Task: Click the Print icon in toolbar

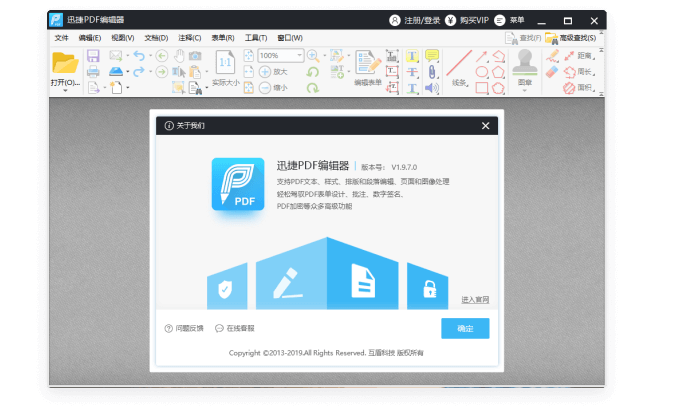Action: (93, 71)
